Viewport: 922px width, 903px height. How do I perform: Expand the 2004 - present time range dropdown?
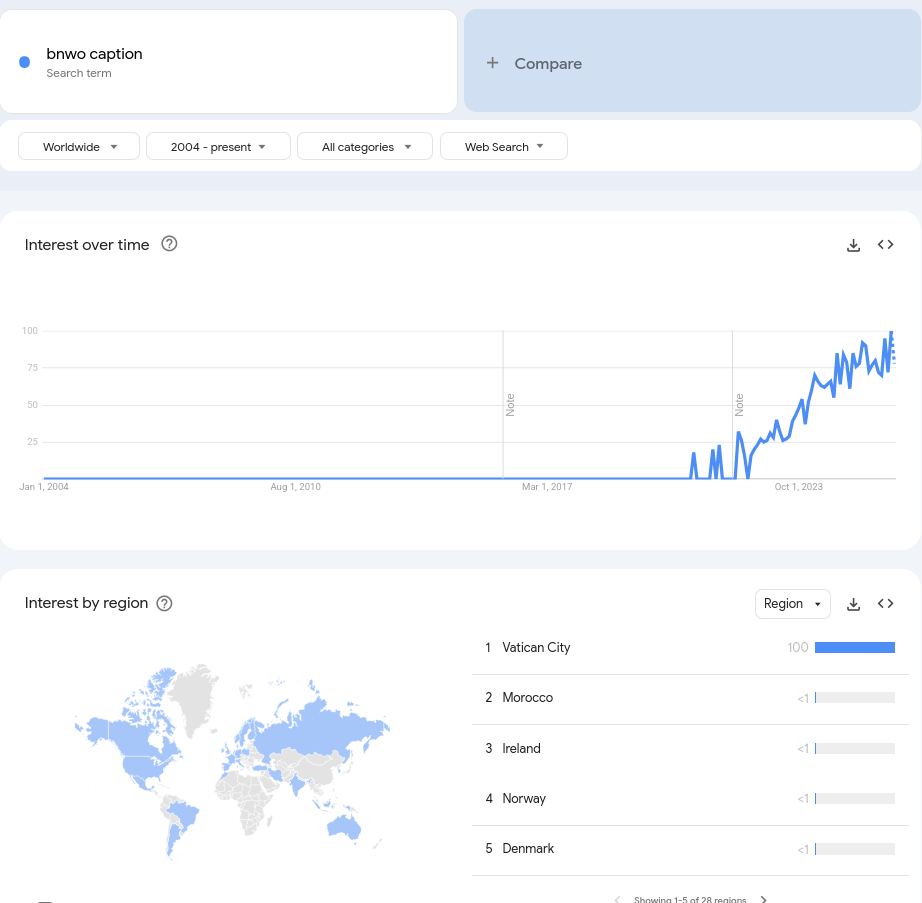(x=218, y=147)
